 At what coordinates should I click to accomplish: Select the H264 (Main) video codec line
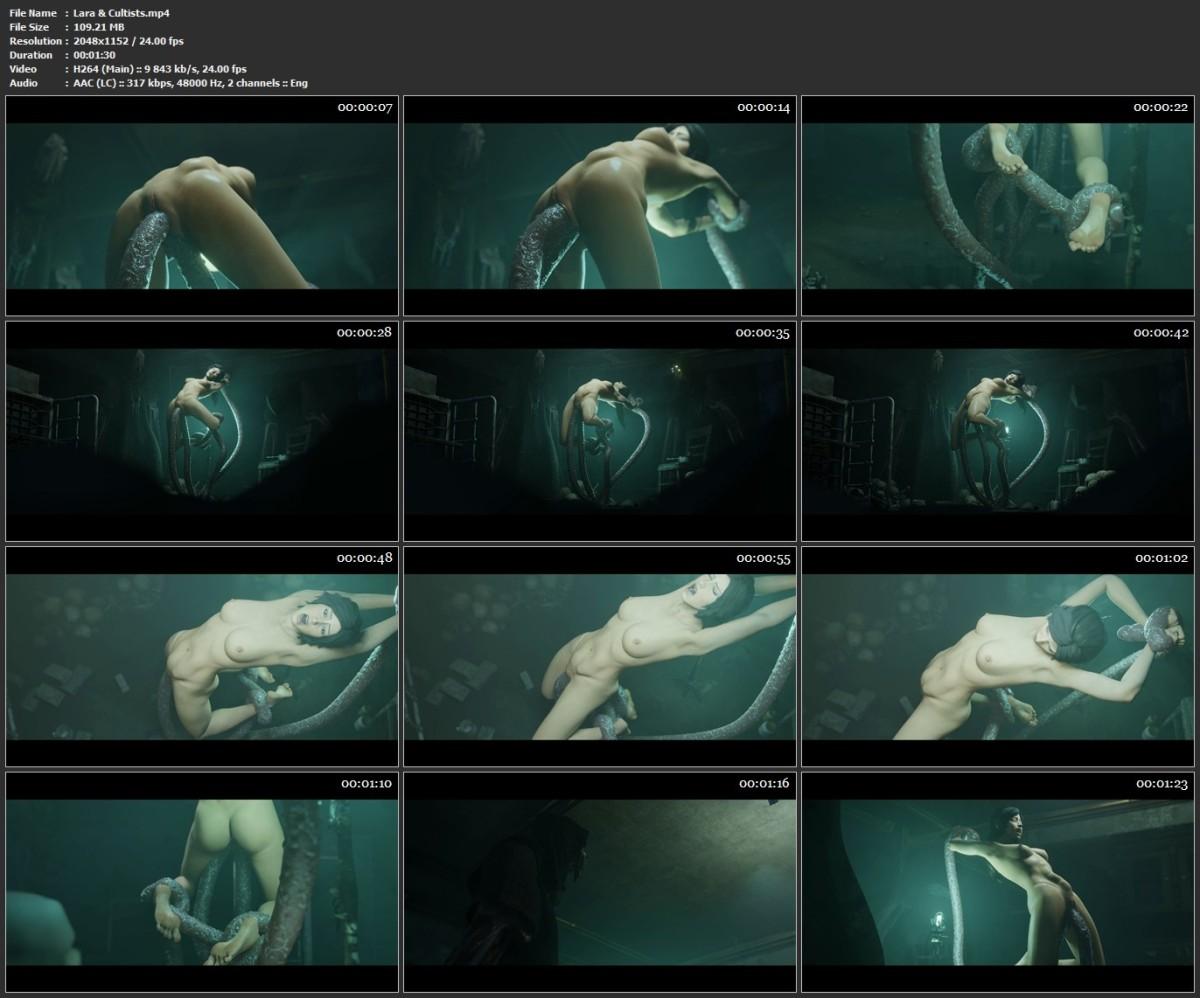pos(160,69)
